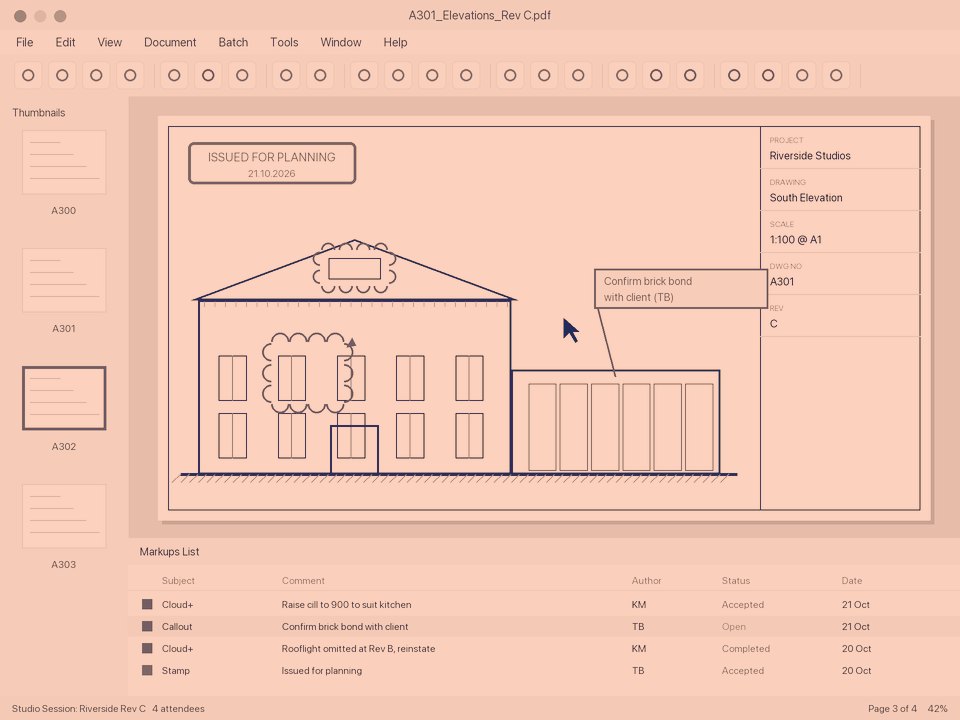The width and height of the screenshot is (960, 720).
Task: Click author 'TB' in the Stamp row
Action: (x=638, y=670)
